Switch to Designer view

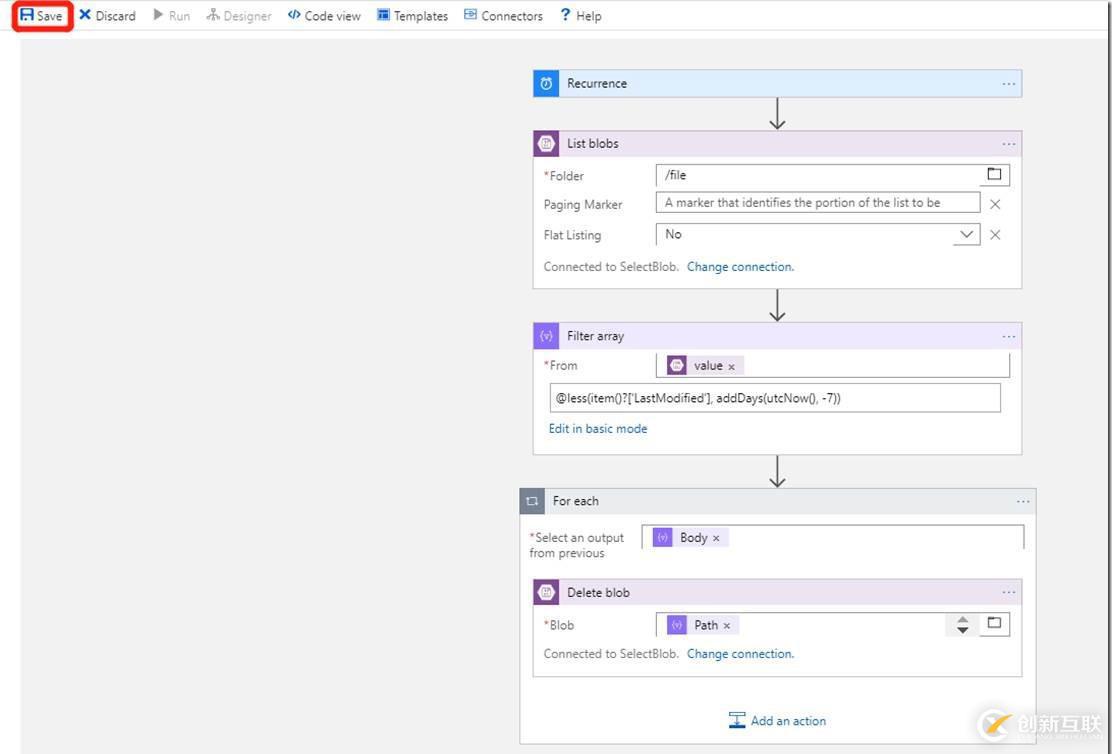pos(239,16)
